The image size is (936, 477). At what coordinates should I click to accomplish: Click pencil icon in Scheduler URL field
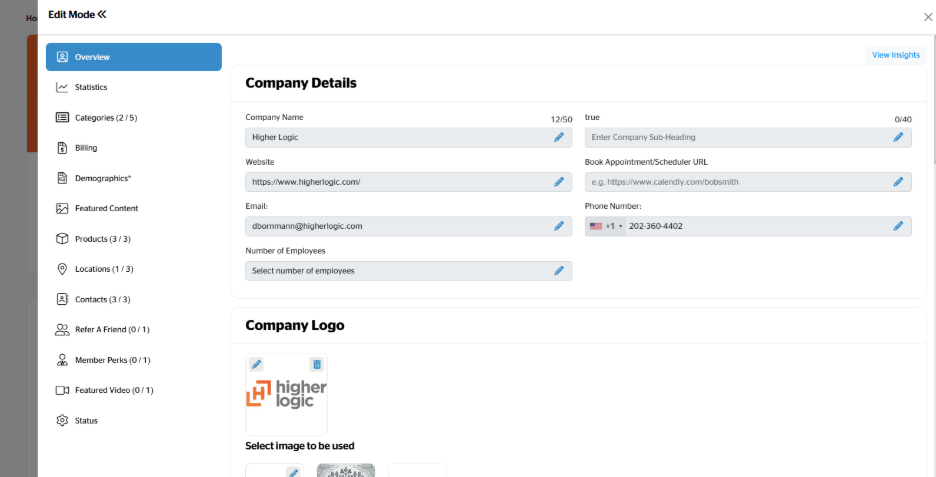click(x=898, y=182)
